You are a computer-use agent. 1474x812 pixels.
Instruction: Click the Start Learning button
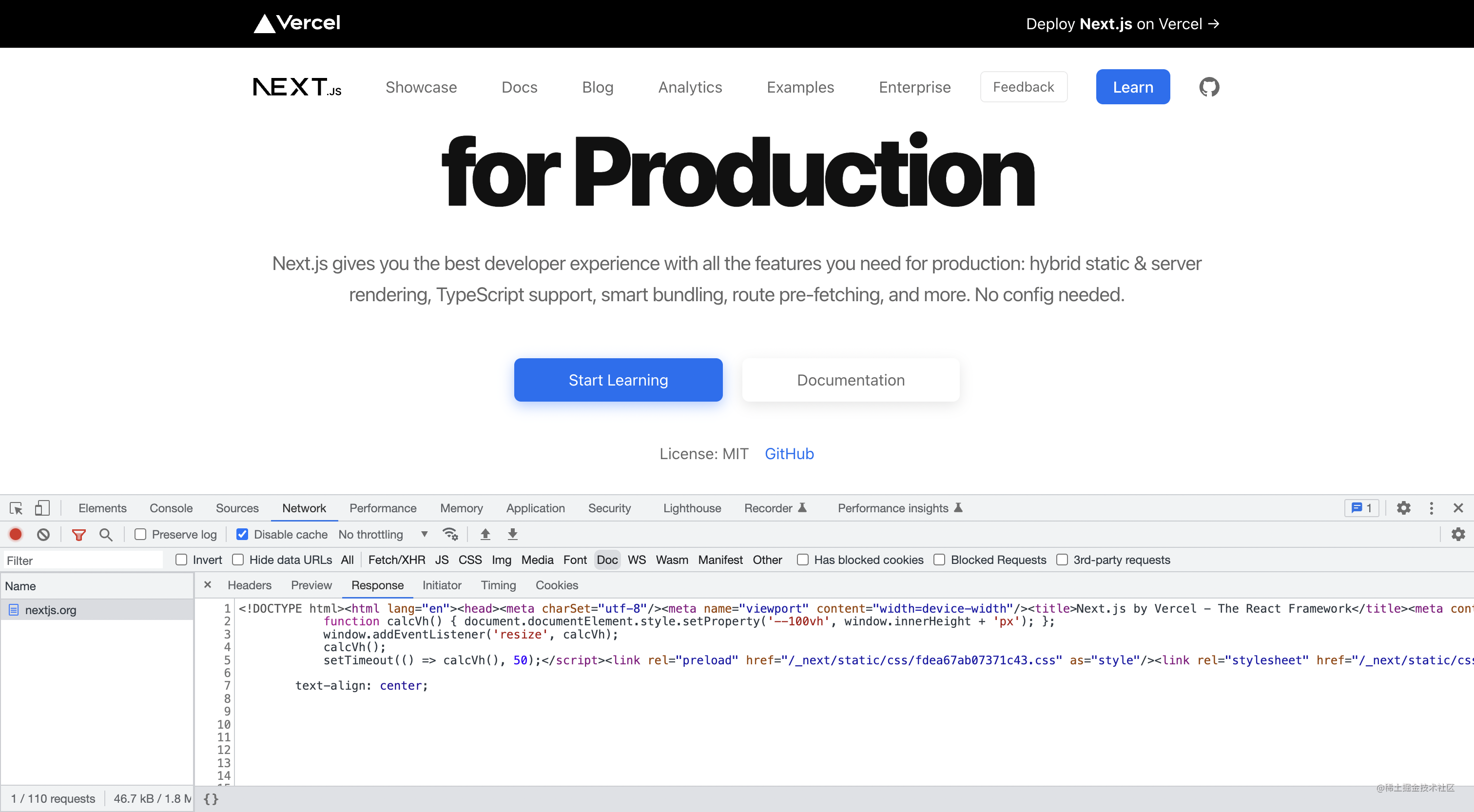(618, 380)
